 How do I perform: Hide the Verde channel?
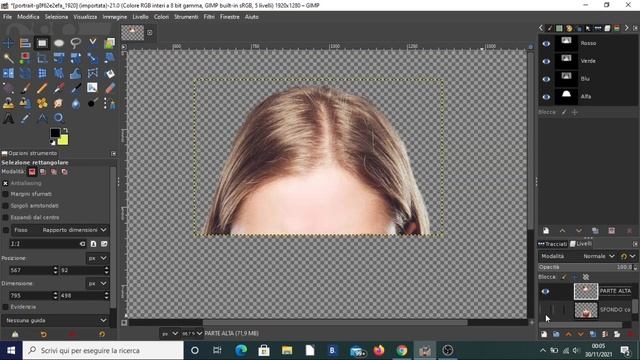(546, 61)
